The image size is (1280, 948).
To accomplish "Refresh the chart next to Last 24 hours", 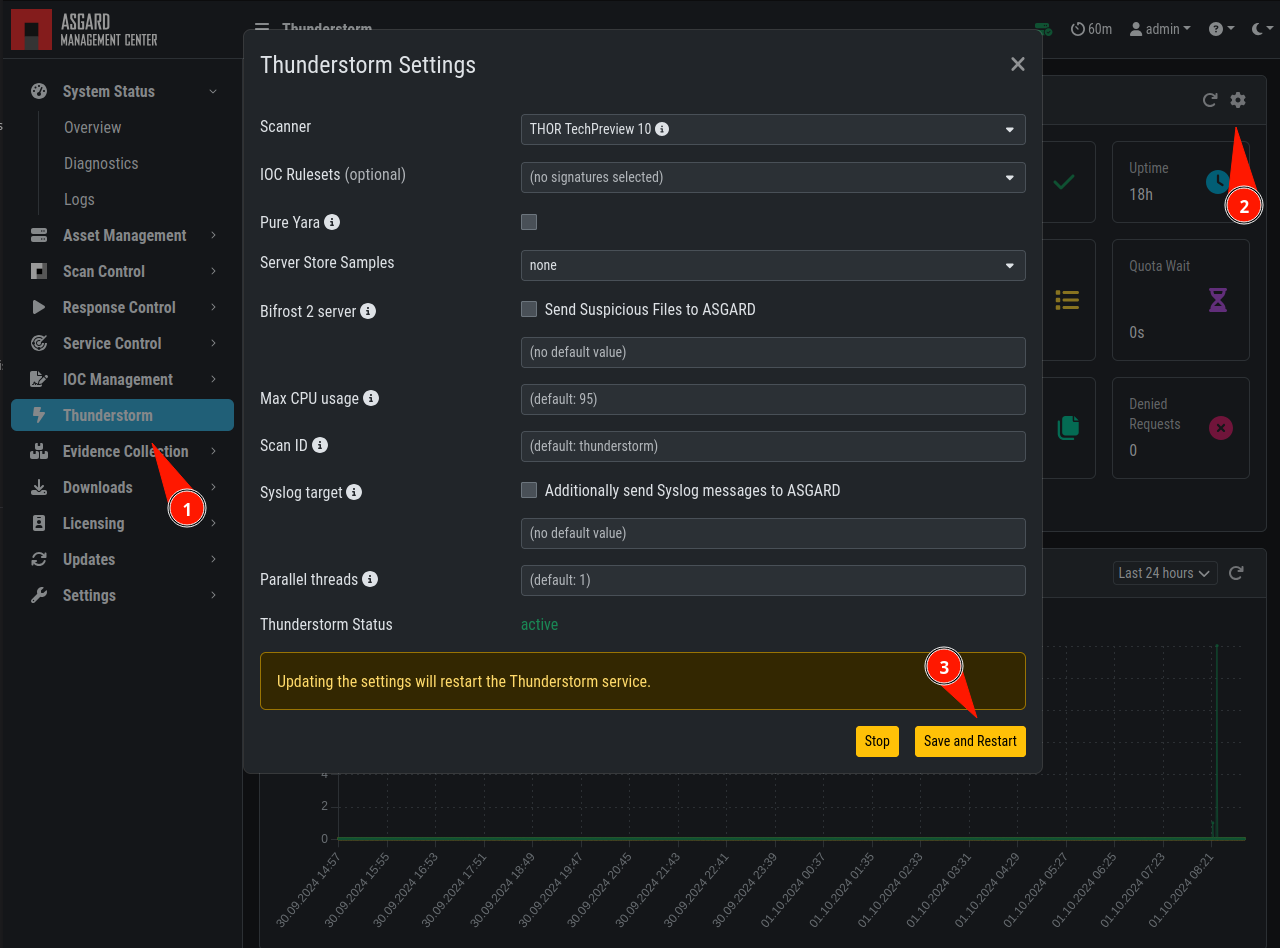I will click(x=1236, y=573).
